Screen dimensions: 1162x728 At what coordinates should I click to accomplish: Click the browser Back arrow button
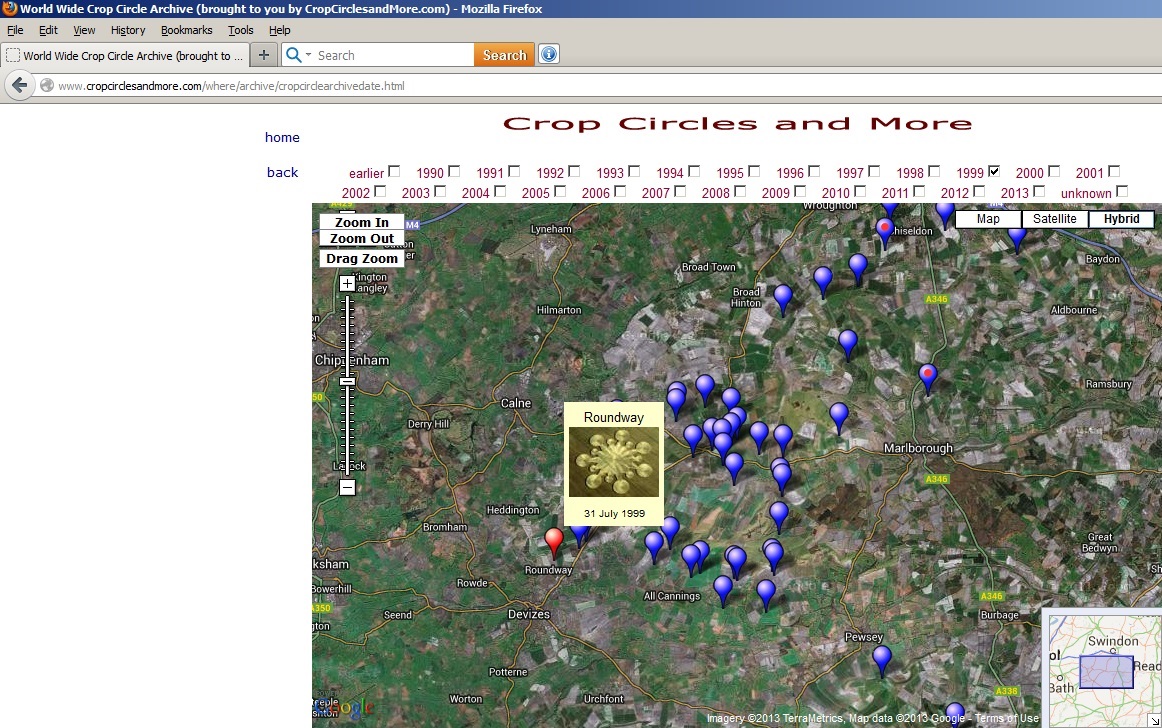(20, 86)
